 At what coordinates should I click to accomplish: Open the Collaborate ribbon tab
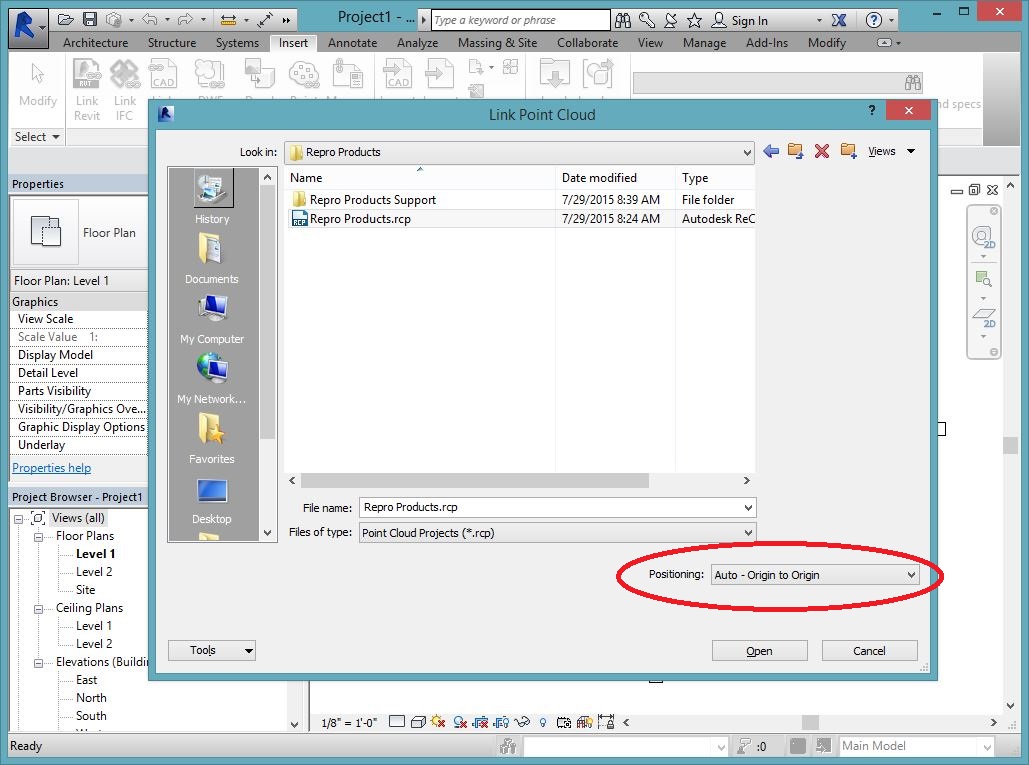(x=587, y=43)
